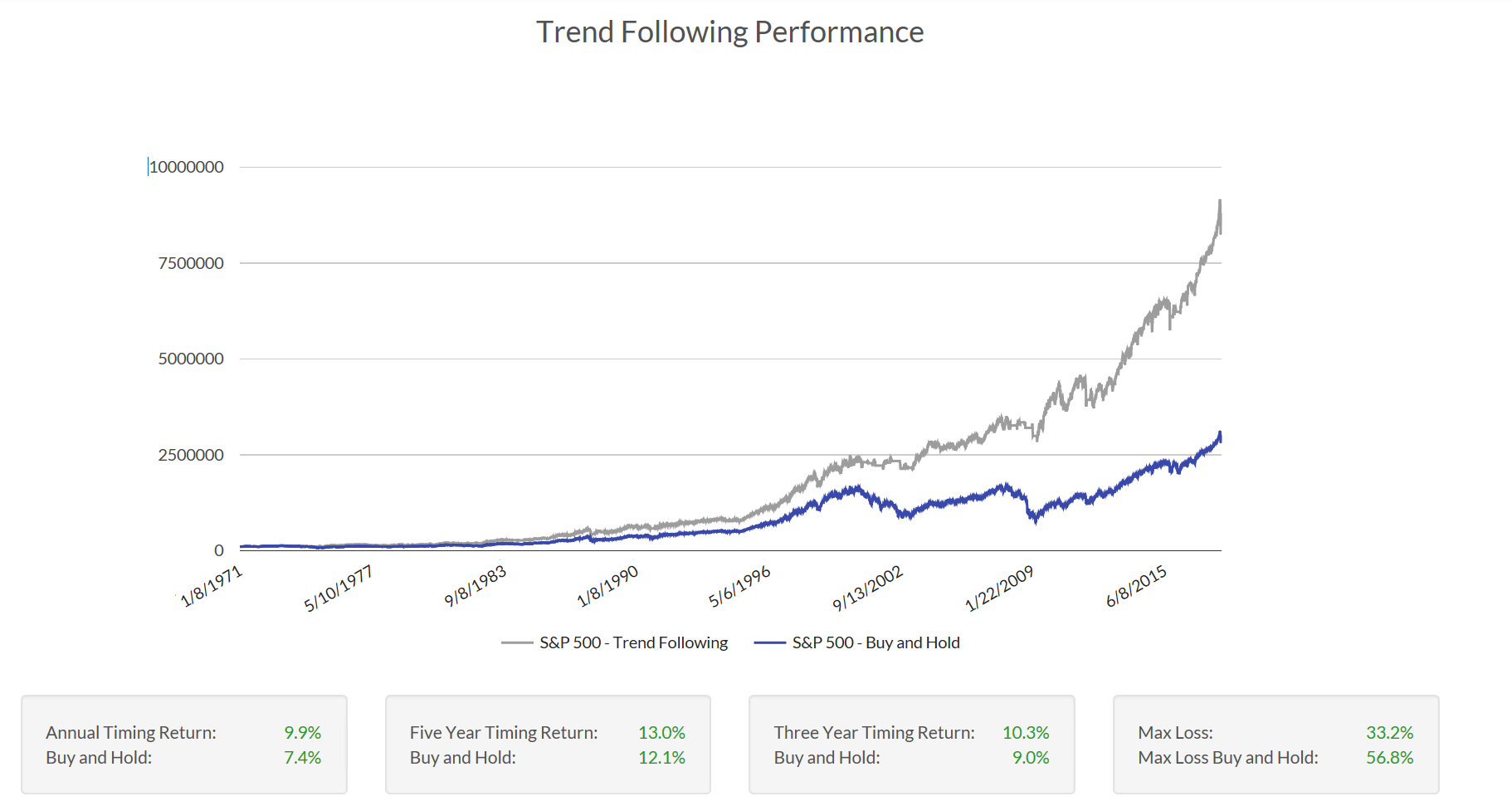Click the 5/10/1977 x-axis date label
The image size is (1512, 801).
[339, 589]
